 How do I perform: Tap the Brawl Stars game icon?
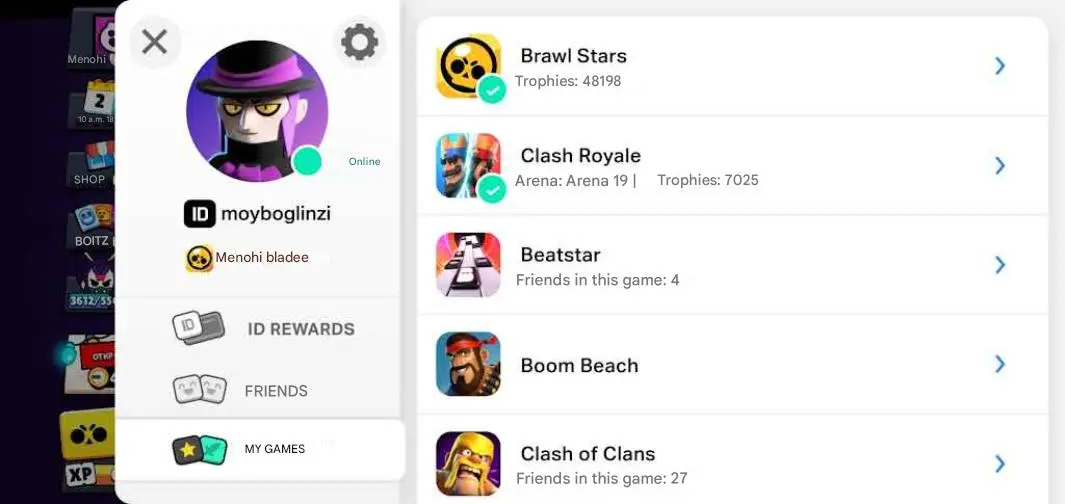[x=469, y=66]
